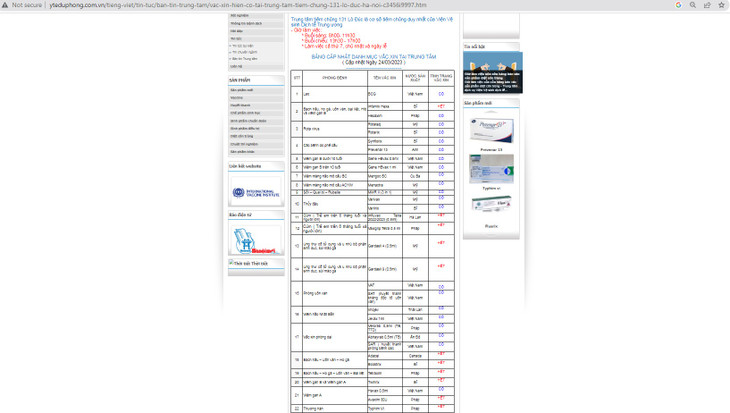Open Chế phẩm sinh học menu item

[246, 113]
